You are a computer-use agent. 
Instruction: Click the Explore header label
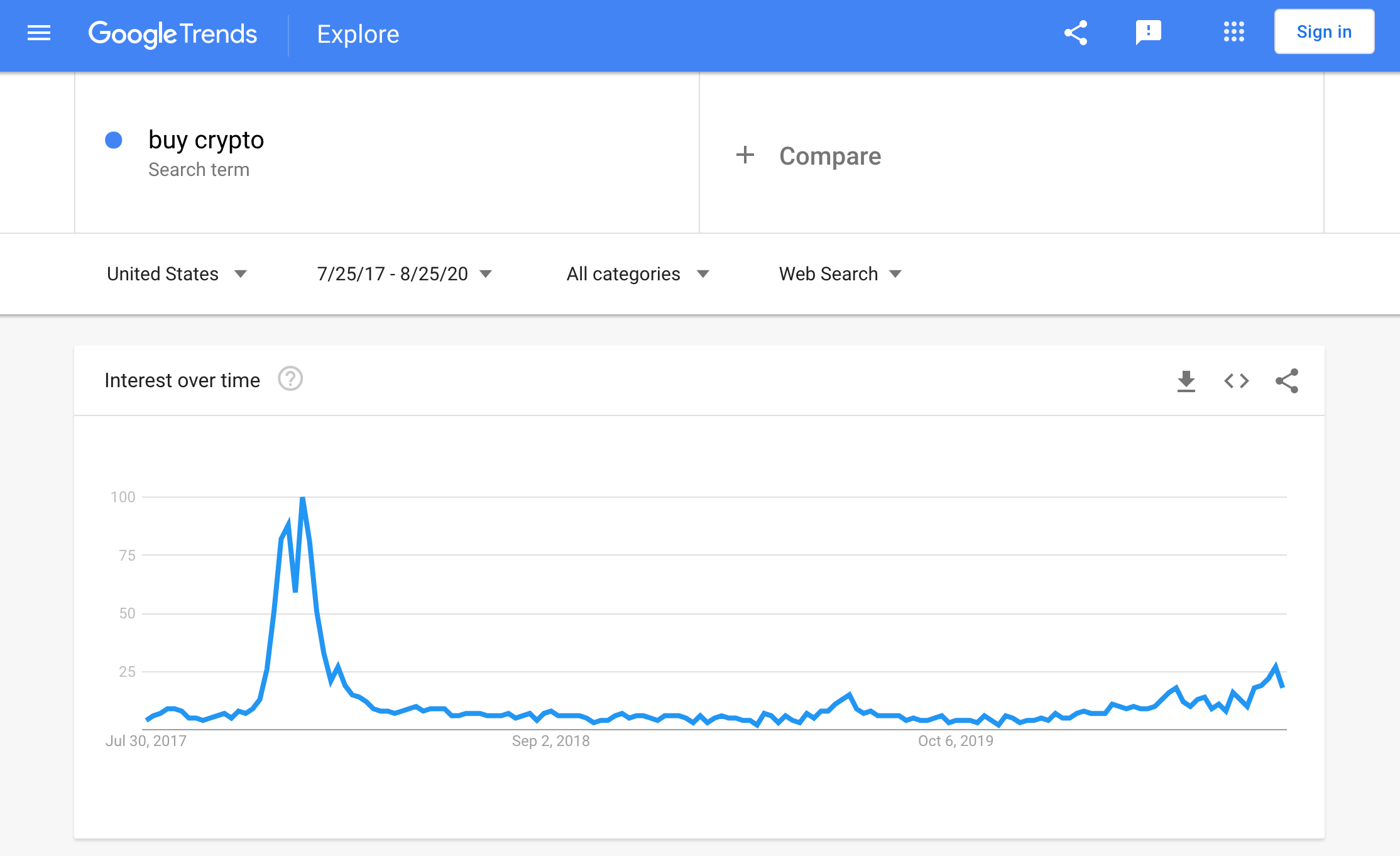click(358, 34)
